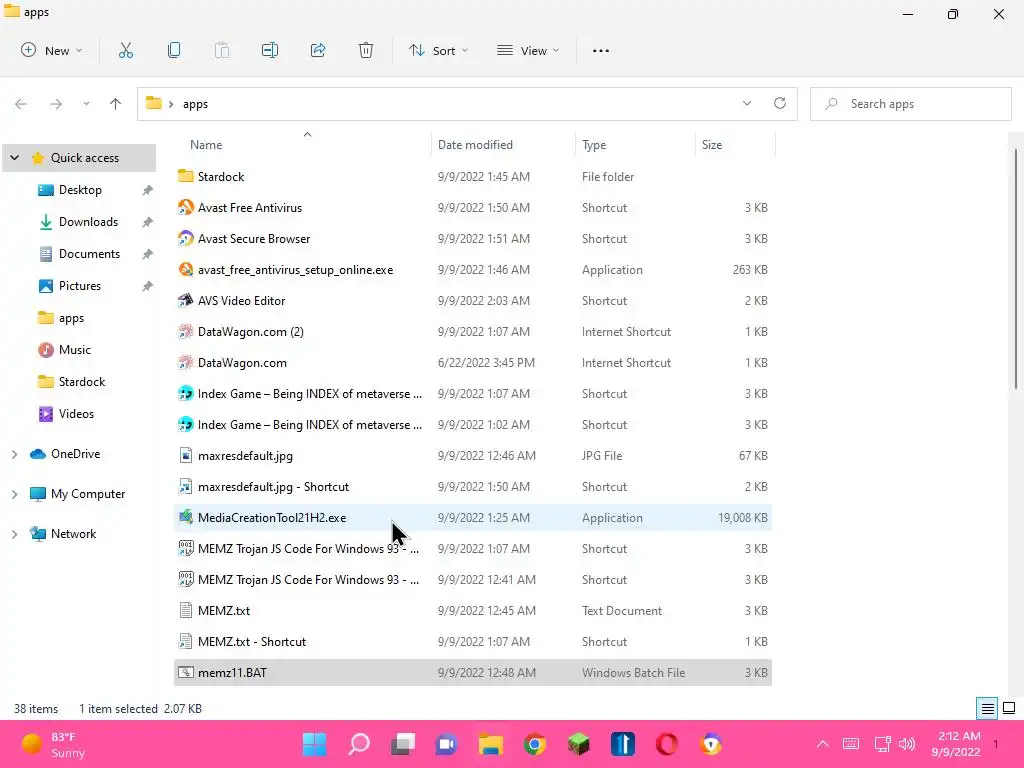Switch to details view layout icon
The height and width of the screenshot is (768, 1024).
pyautogui.click(x=987, y=709)
